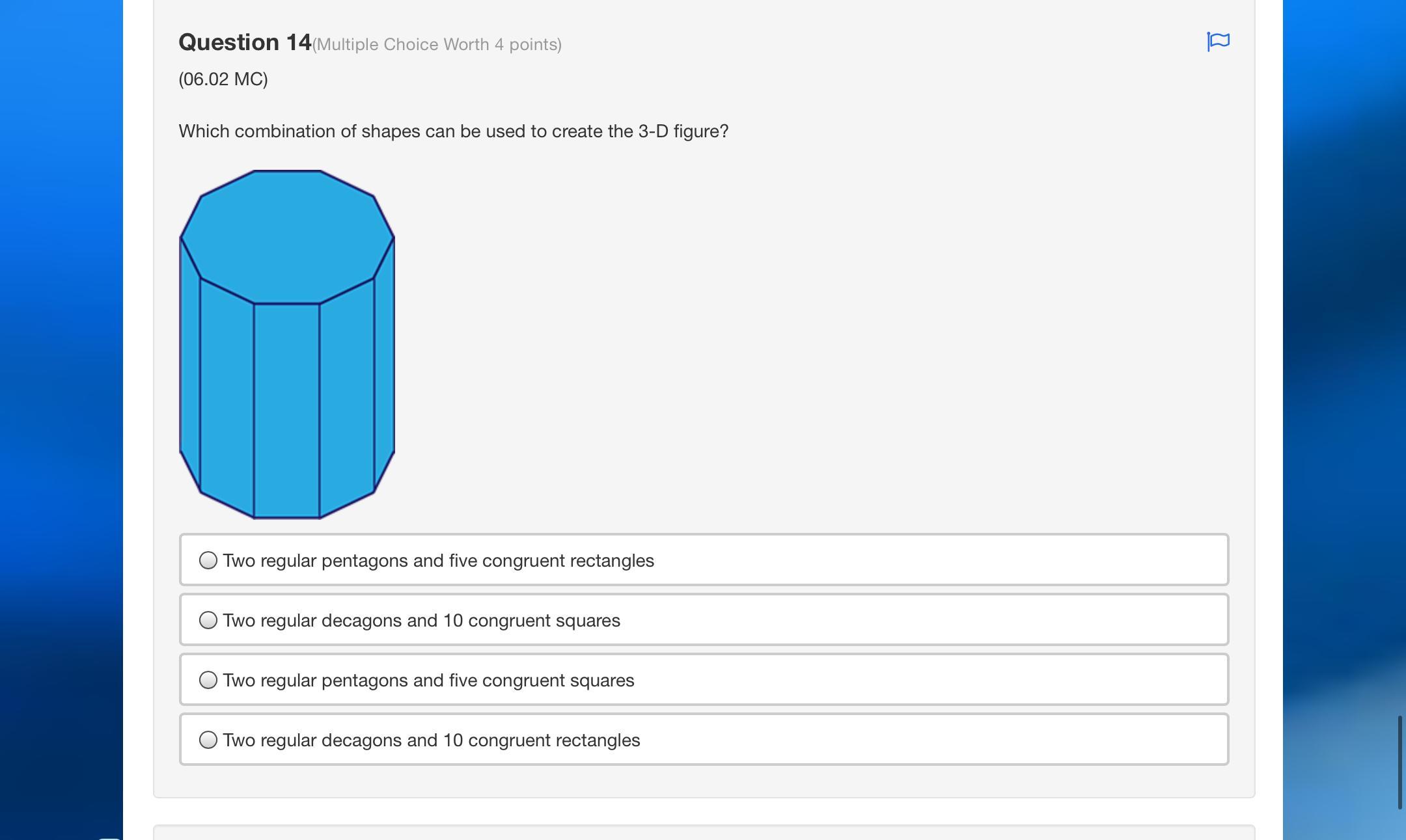Click the top decagon face of the prism

click(286, 236)
